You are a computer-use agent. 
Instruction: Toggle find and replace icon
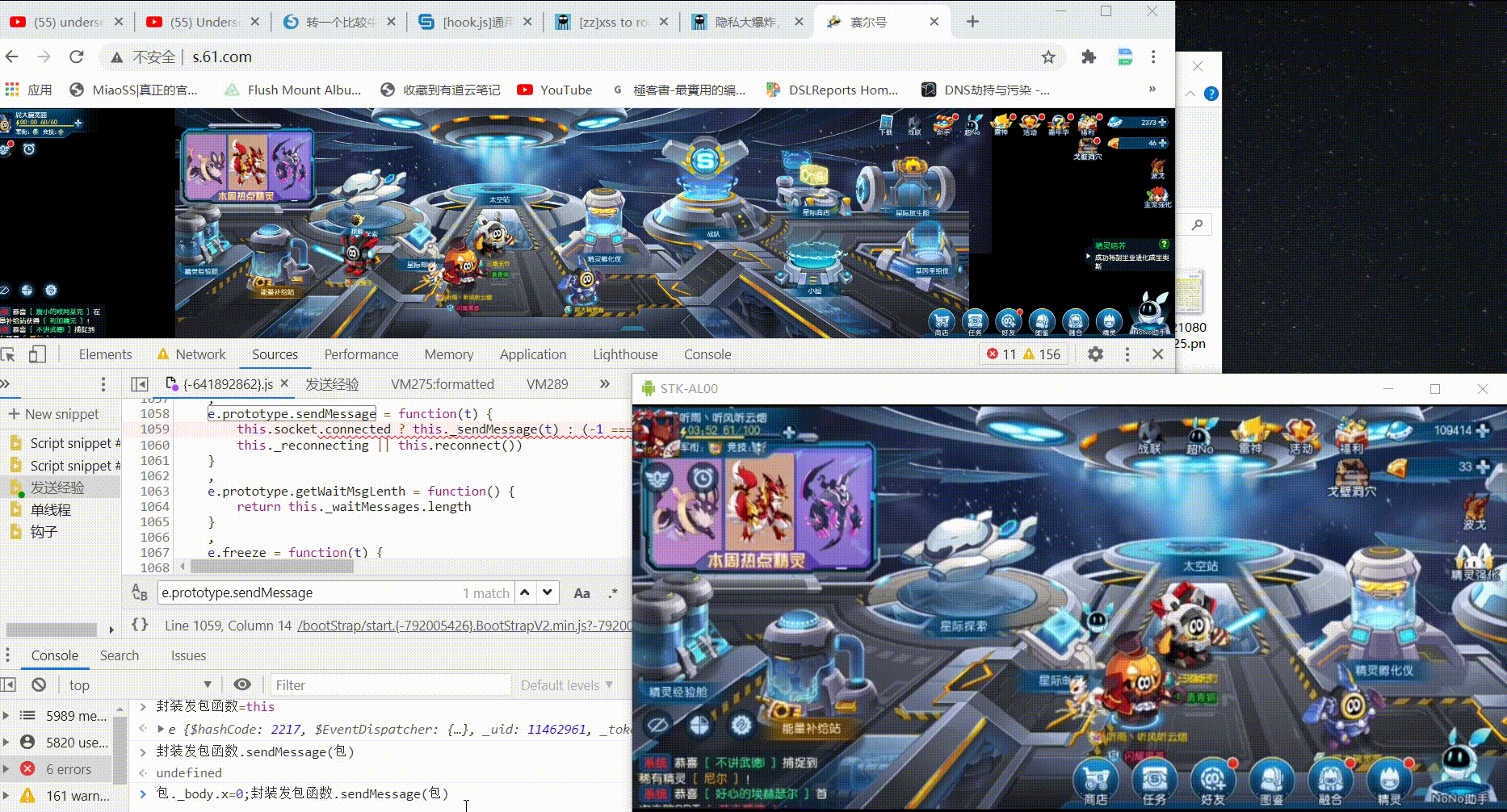tap(140, 592)
